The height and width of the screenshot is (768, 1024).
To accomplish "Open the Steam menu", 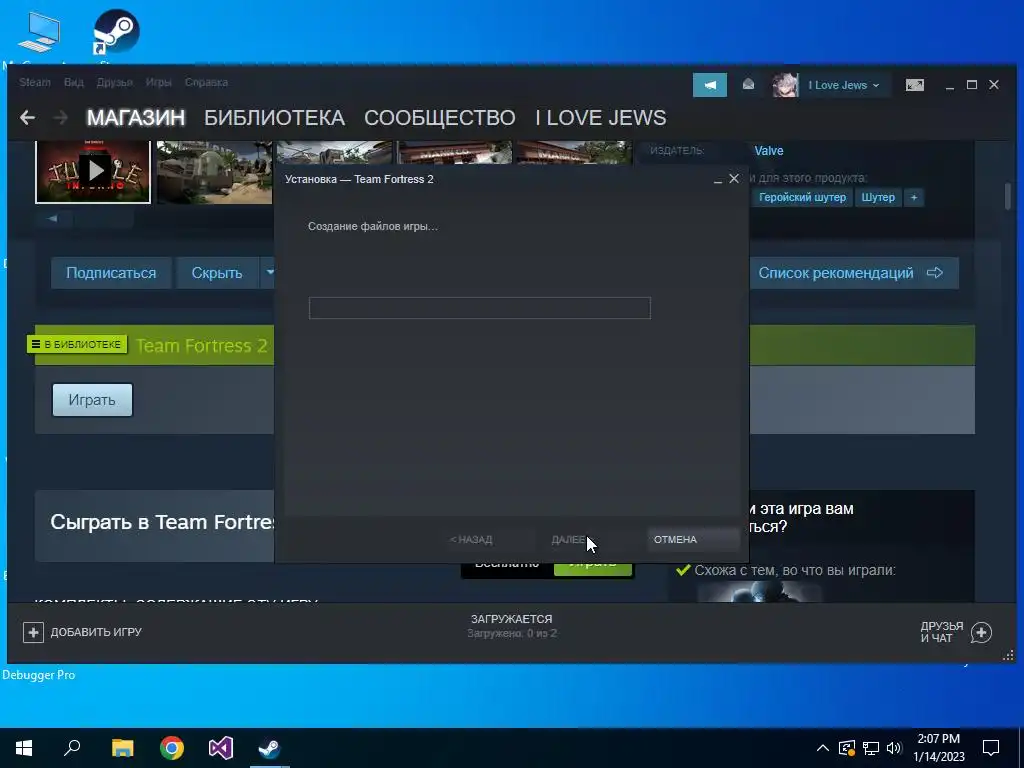I will pyautogui.click(x=35, y=82).
